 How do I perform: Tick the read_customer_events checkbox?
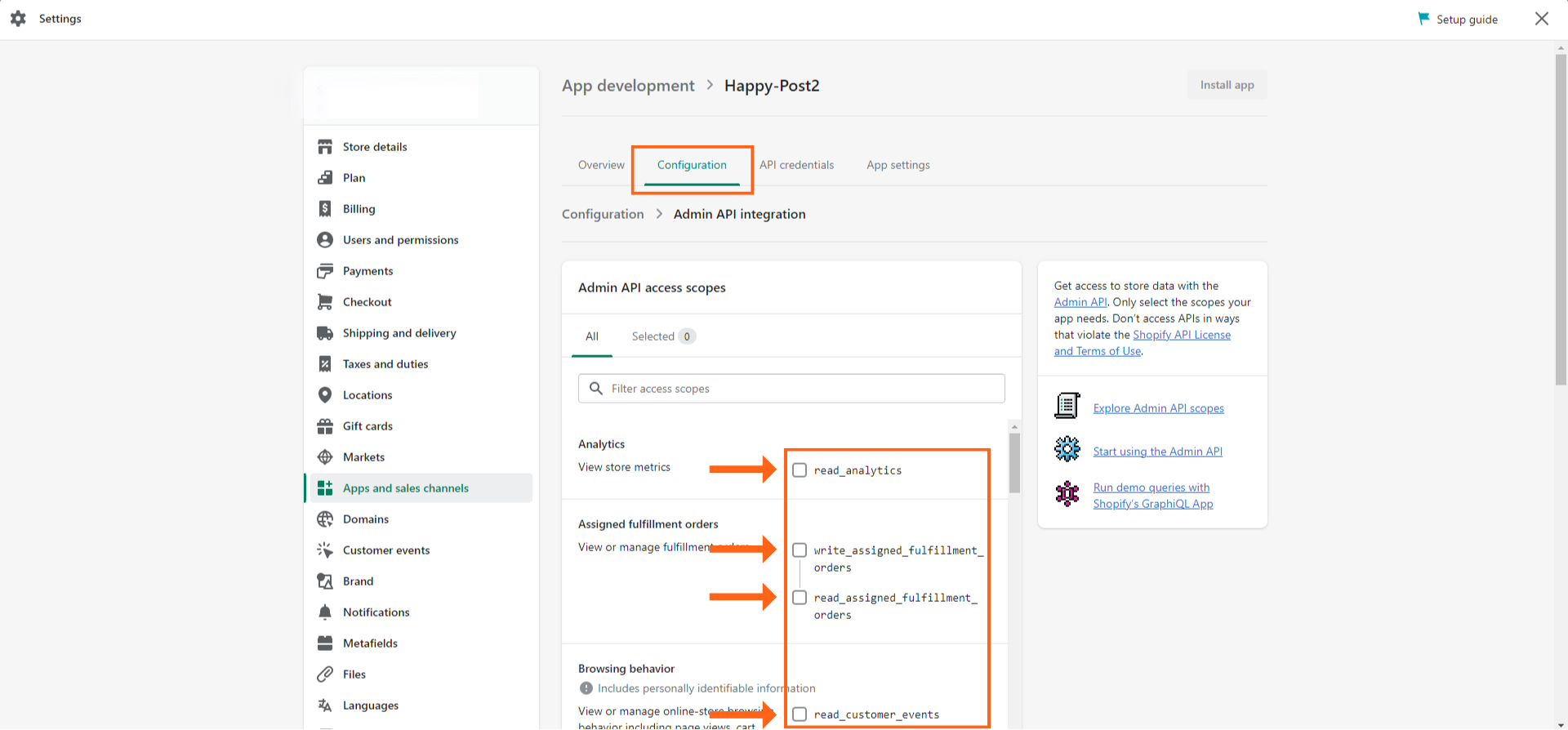(x=800, y=714)
